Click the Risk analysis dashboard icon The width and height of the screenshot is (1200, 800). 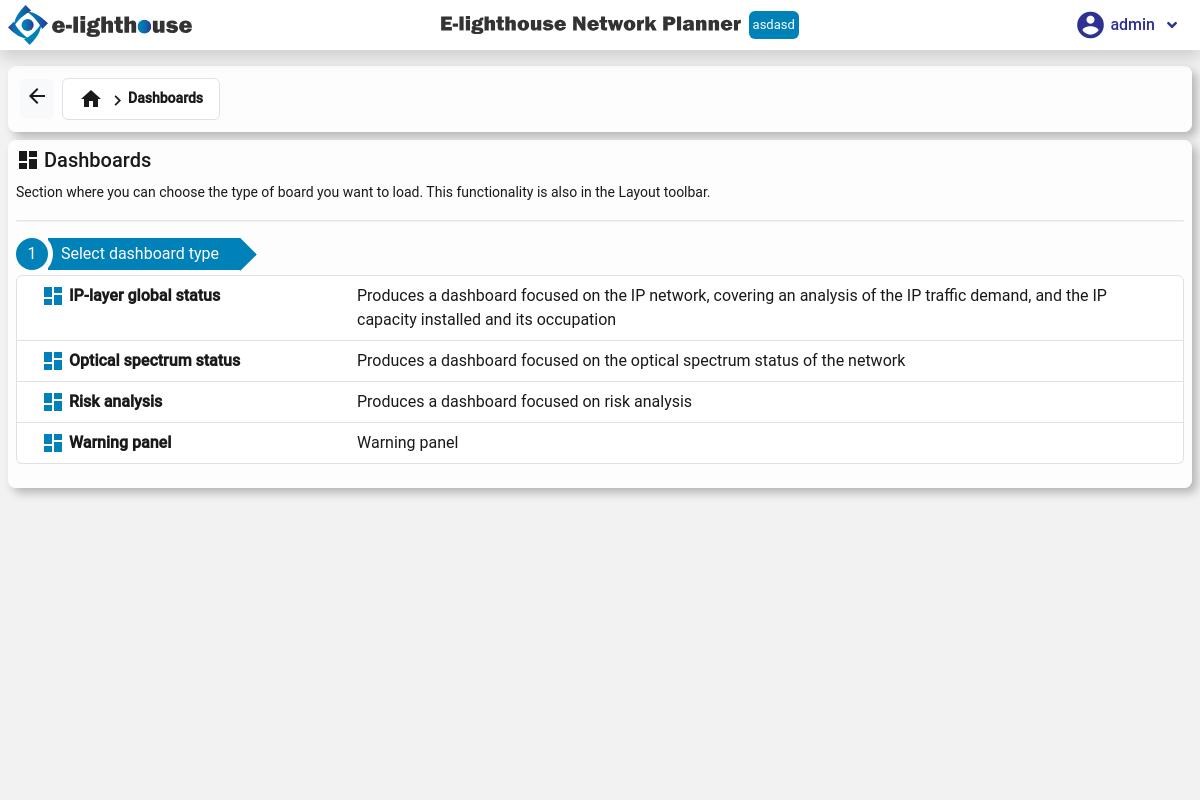53,402
